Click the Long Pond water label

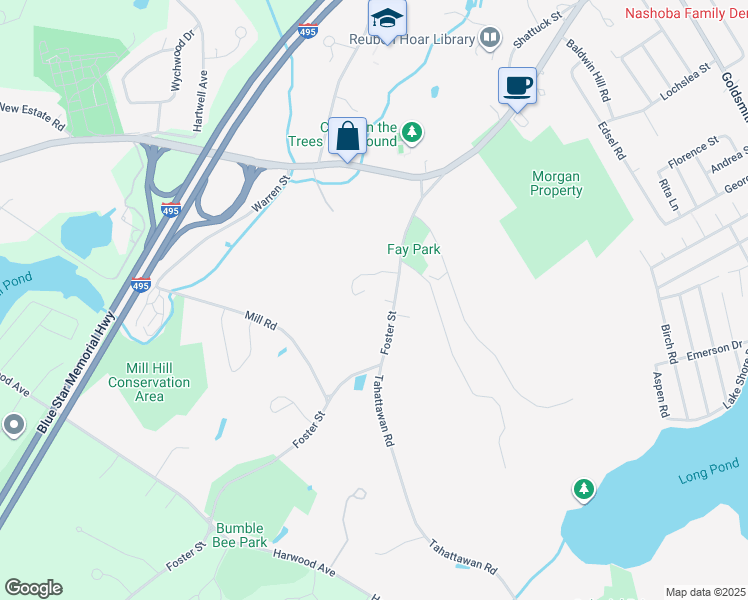pyautogui.click(x=709, y=471)
